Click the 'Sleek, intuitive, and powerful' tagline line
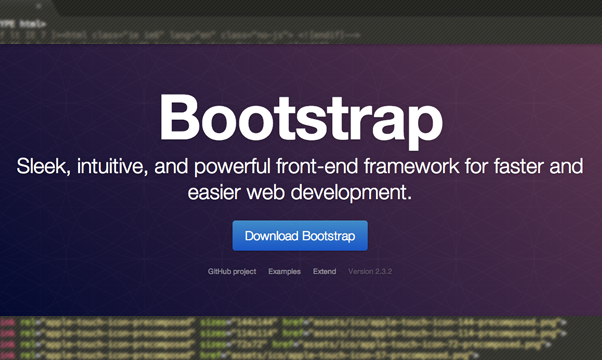Image resolution: width=602 pixels, height=360 pixels. (300, 167)
